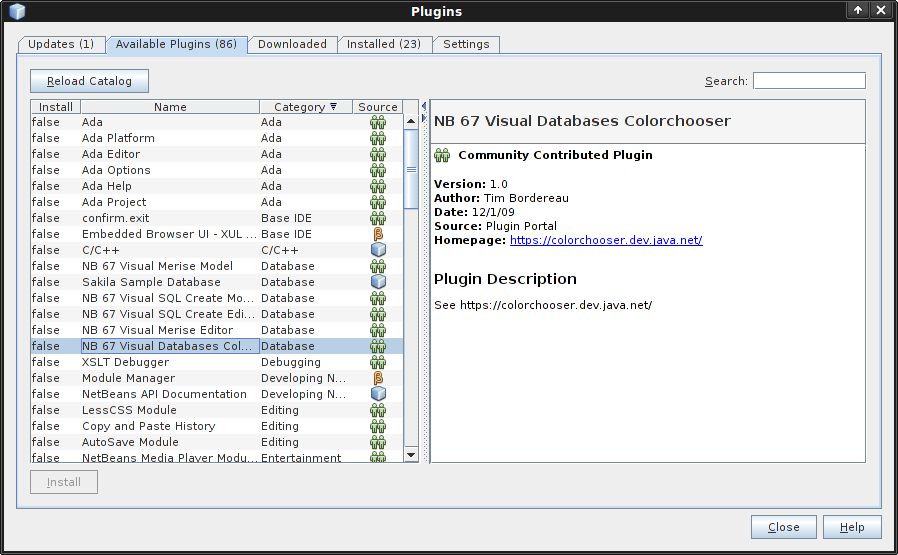Click the source icon for NB 67 Visual Merise Model

(377, 266)
